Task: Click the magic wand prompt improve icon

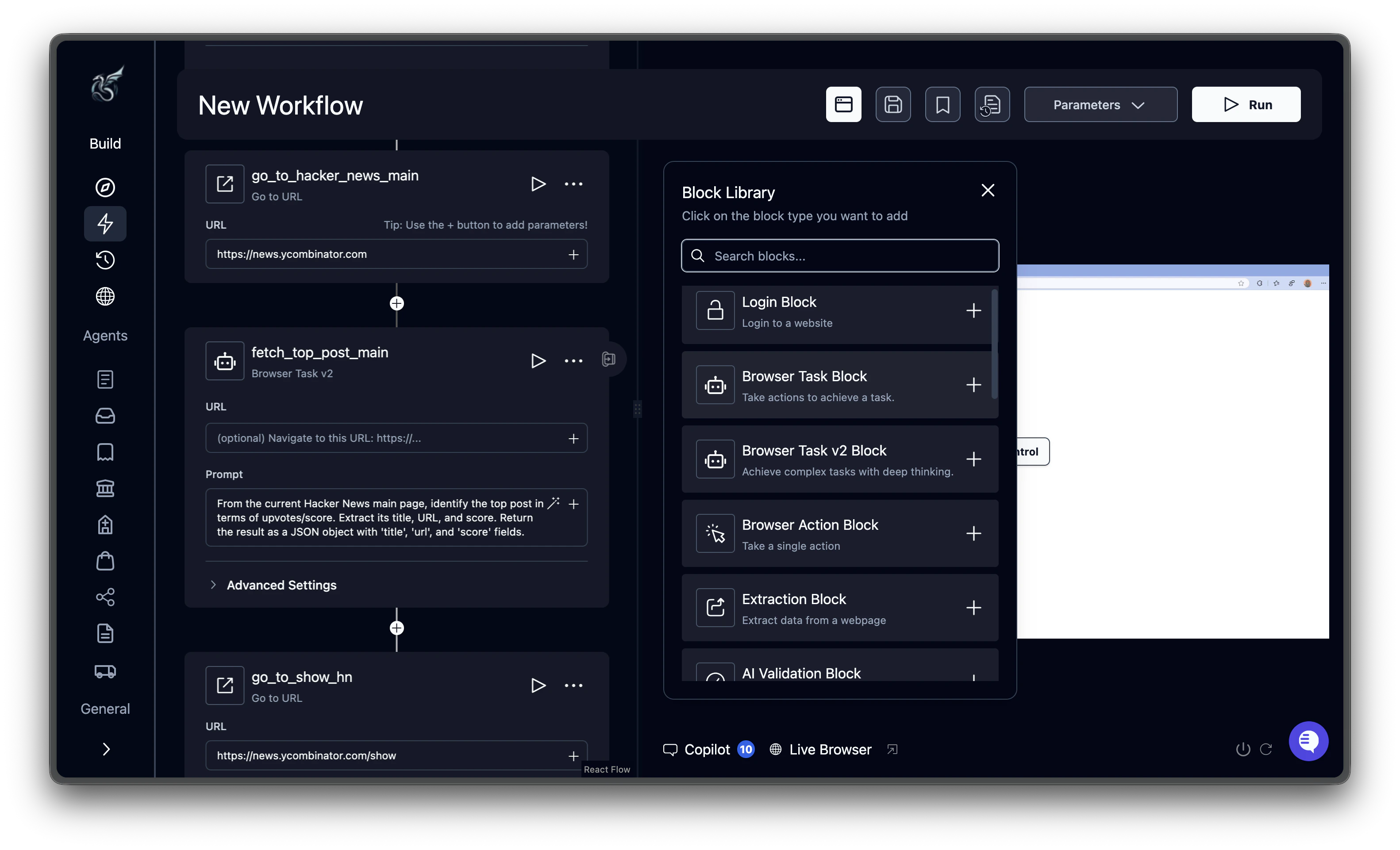Action: click(553, 503)
